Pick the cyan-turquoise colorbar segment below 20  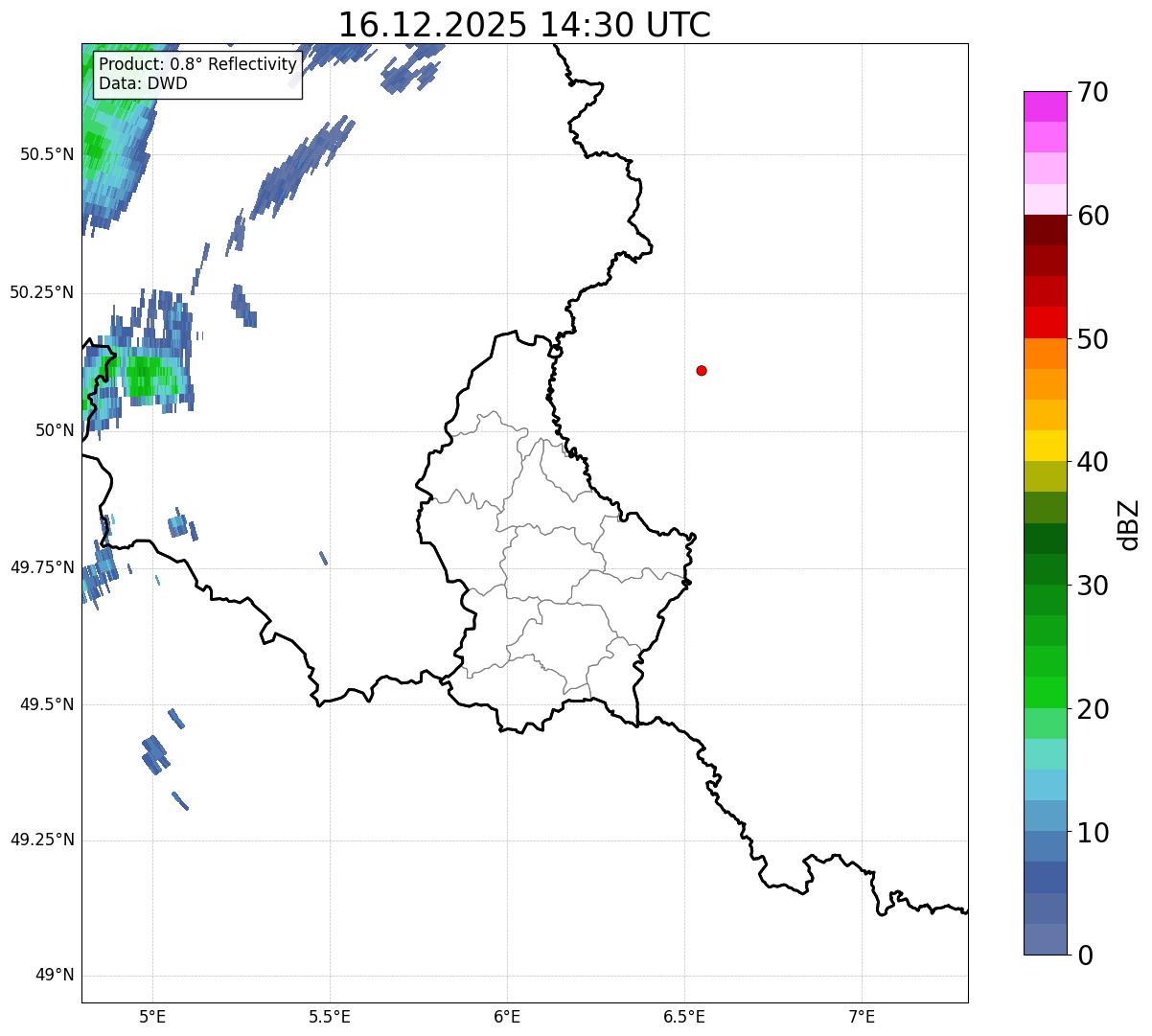[x=1046, y=754]
